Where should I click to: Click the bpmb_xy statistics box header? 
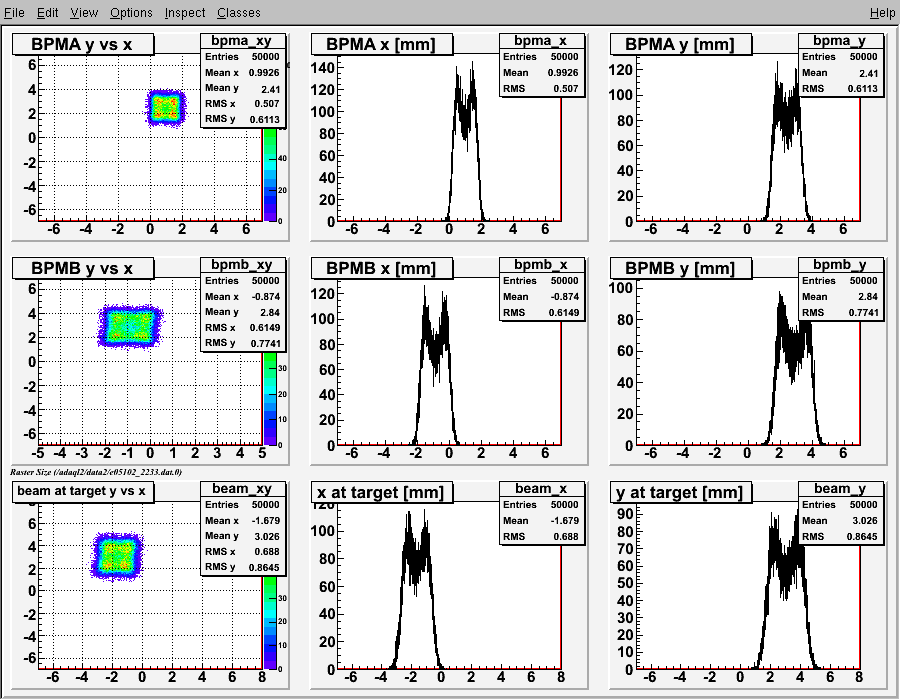click(x=242, y=265)
